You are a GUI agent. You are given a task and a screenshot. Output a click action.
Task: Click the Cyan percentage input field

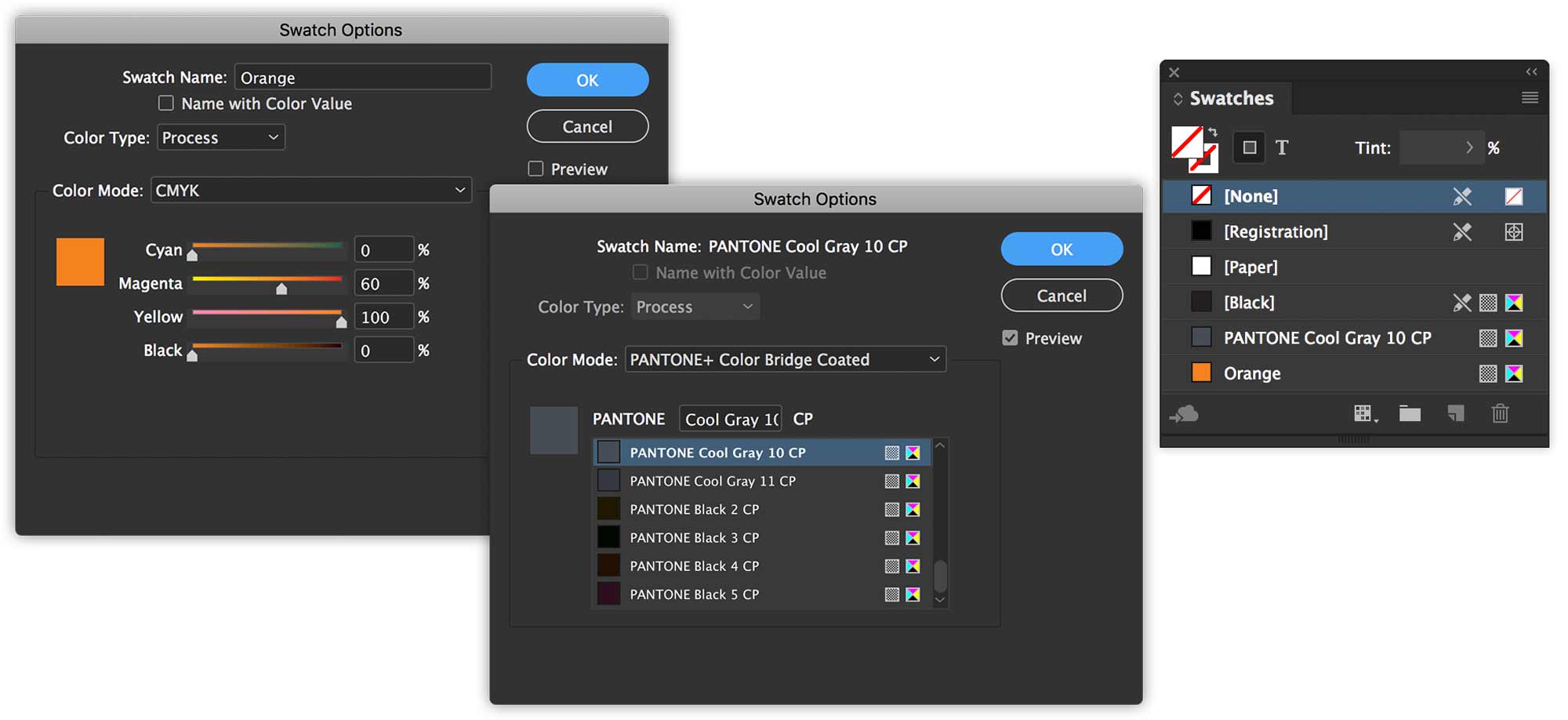point(383,249)
